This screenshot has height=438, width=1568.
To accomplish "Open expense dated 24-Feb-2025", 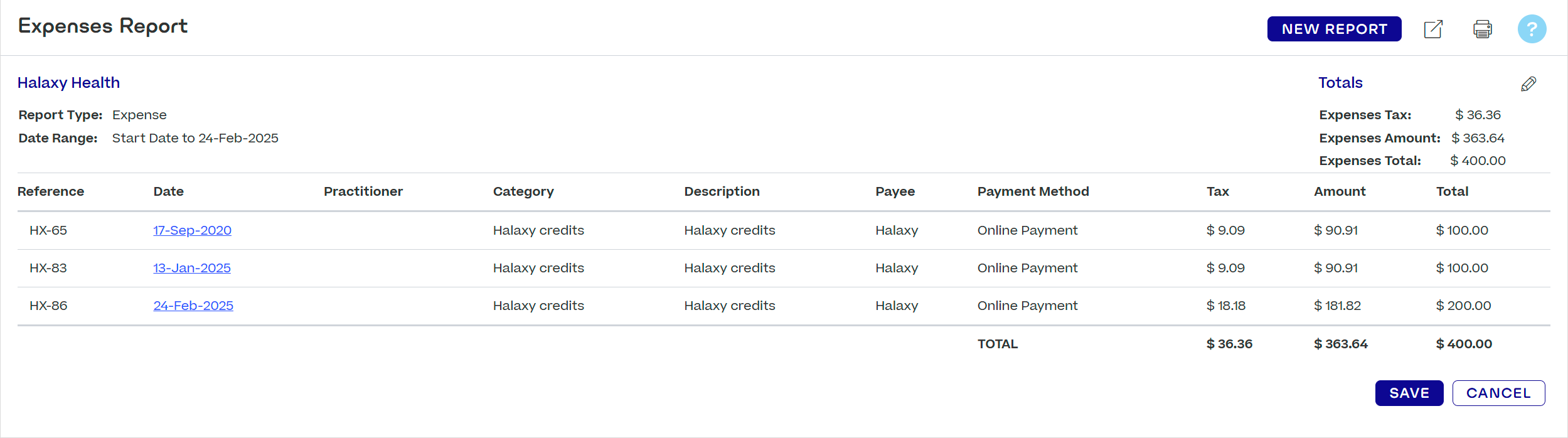I will (193, 306).
